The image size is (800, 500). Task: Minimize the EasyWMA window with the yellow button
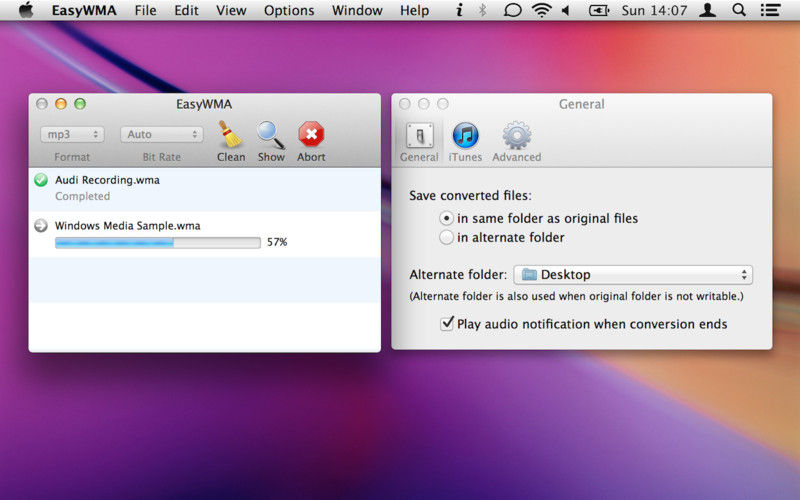click(x=61, y=104)
